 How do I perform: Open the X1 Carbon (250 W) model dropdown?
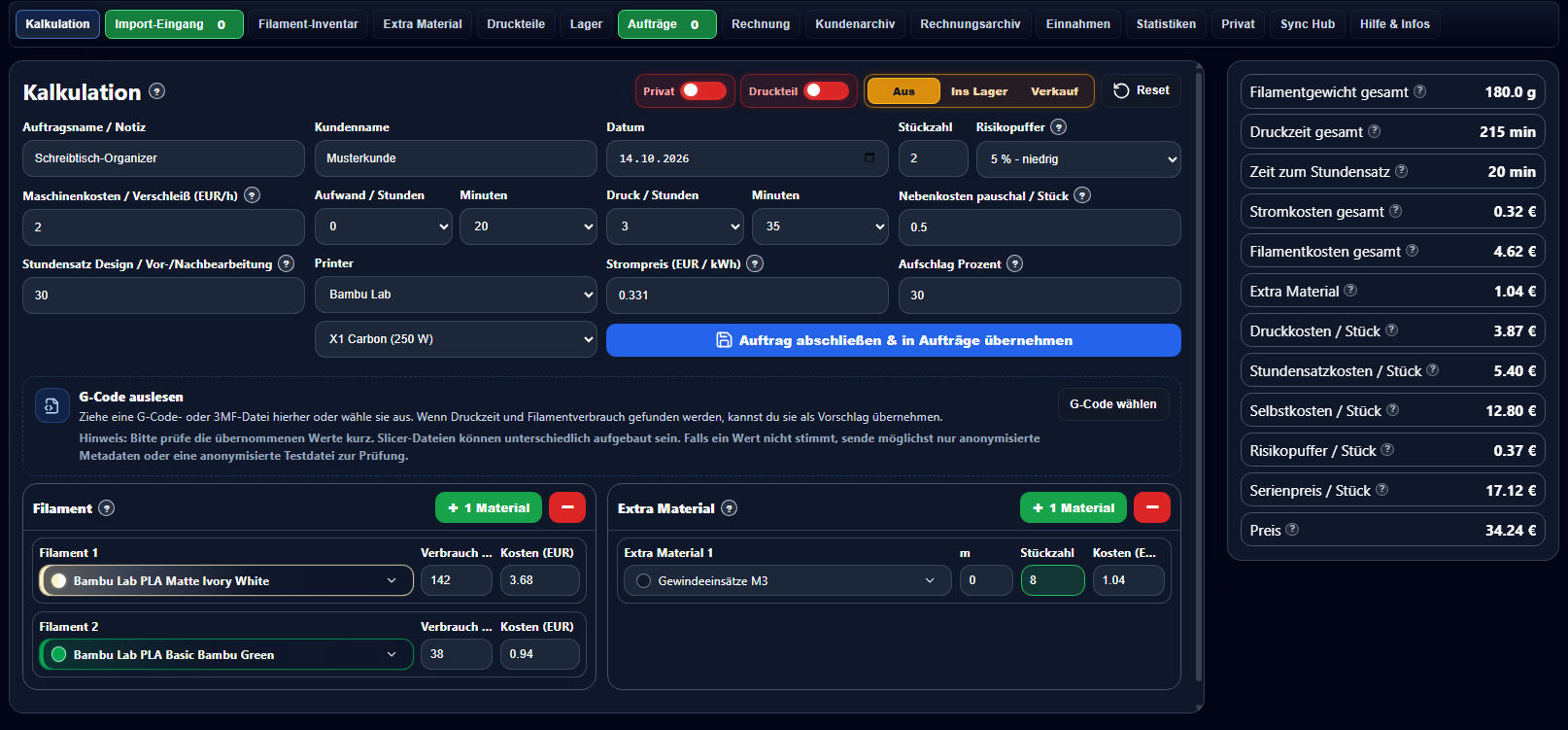[x=456, y=339]
